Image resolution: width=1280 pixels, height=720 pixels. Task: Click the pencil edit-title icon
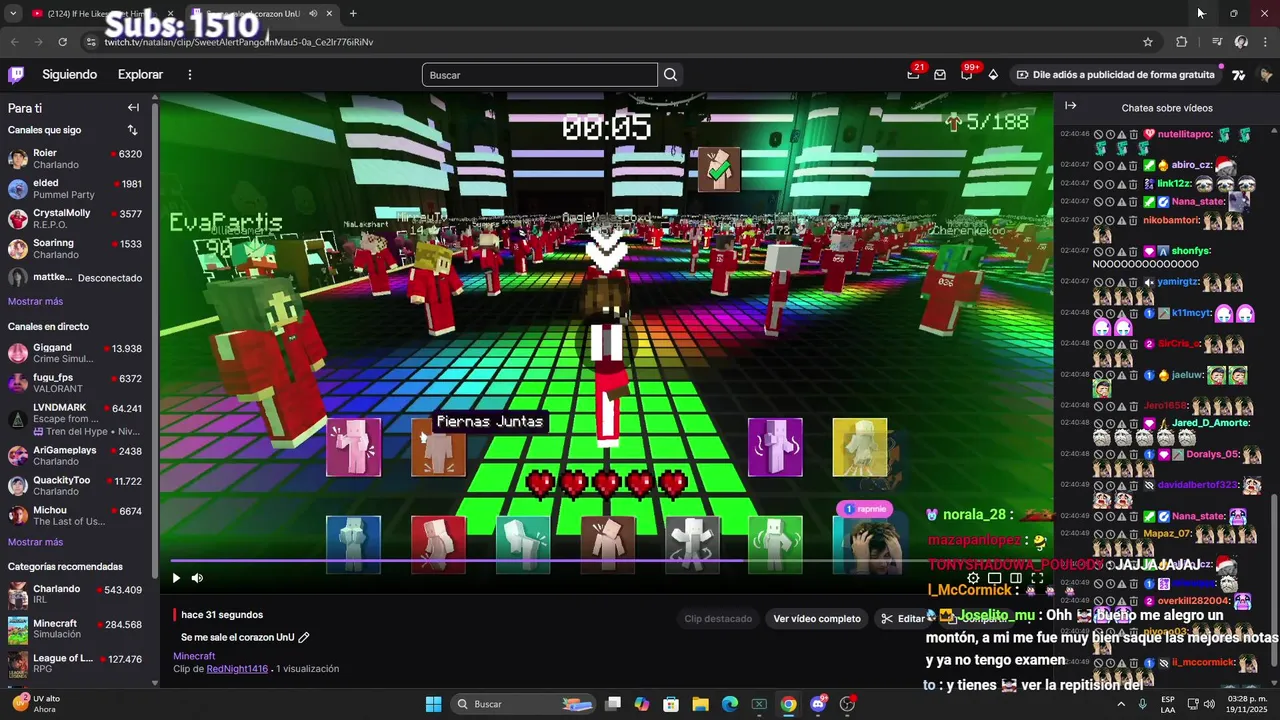[304, 637]
